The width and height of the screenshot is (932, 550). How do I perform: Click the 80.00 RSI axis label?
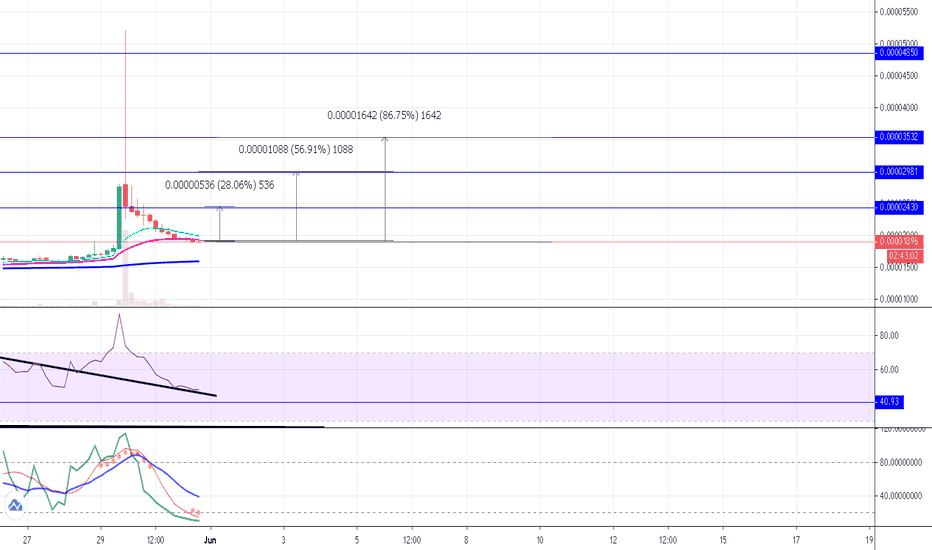click(x=889, y=336)
